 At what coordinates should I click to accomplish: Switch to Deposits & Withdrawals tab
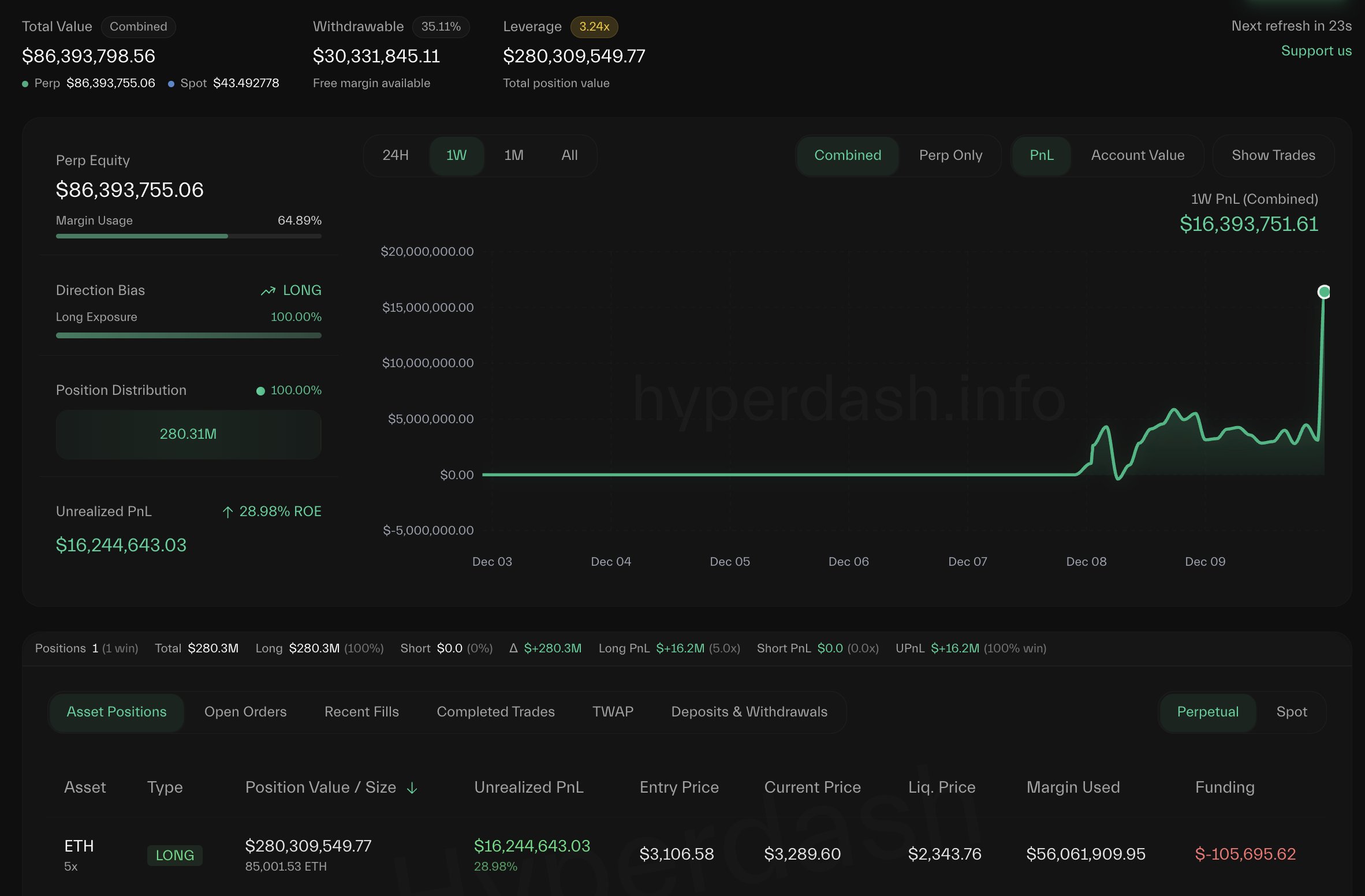(x=748, y=712)
